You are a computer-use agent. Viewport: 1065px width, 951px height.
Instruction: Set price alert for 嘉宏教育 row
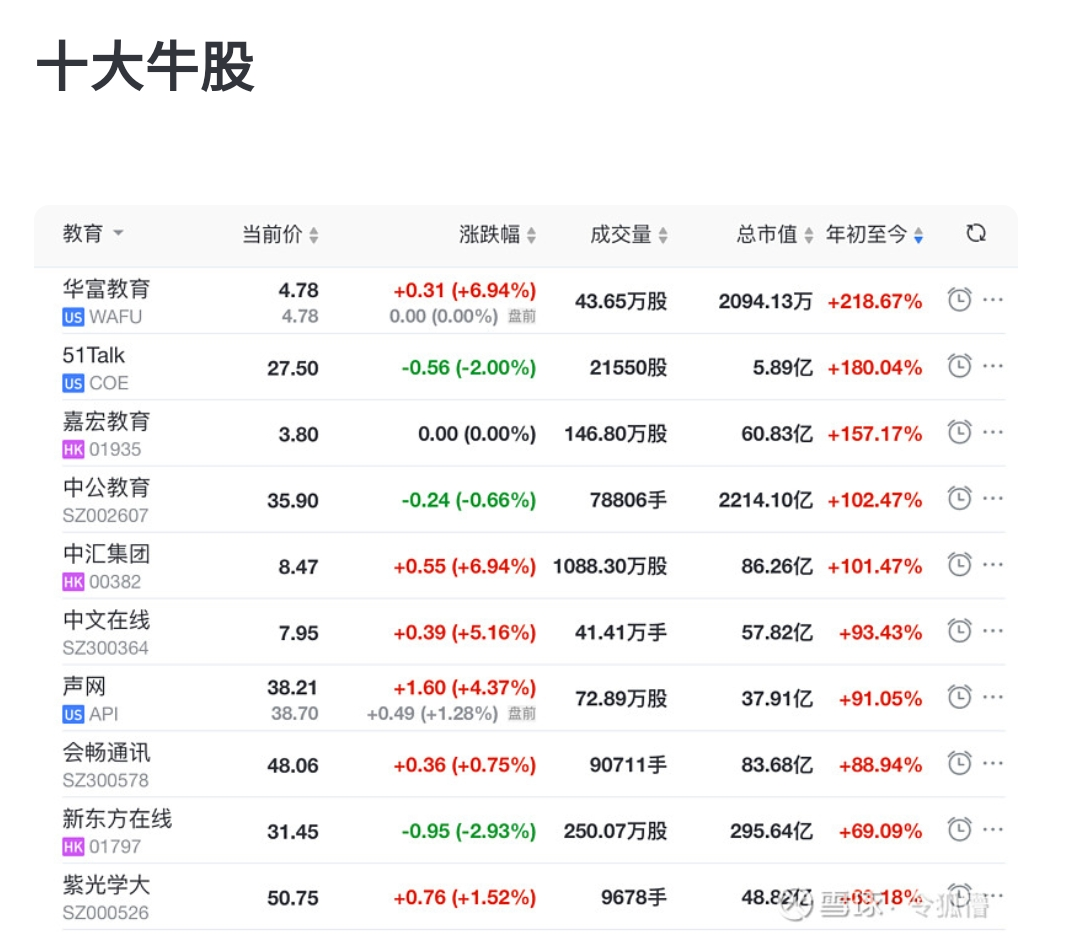pos(959,432)
